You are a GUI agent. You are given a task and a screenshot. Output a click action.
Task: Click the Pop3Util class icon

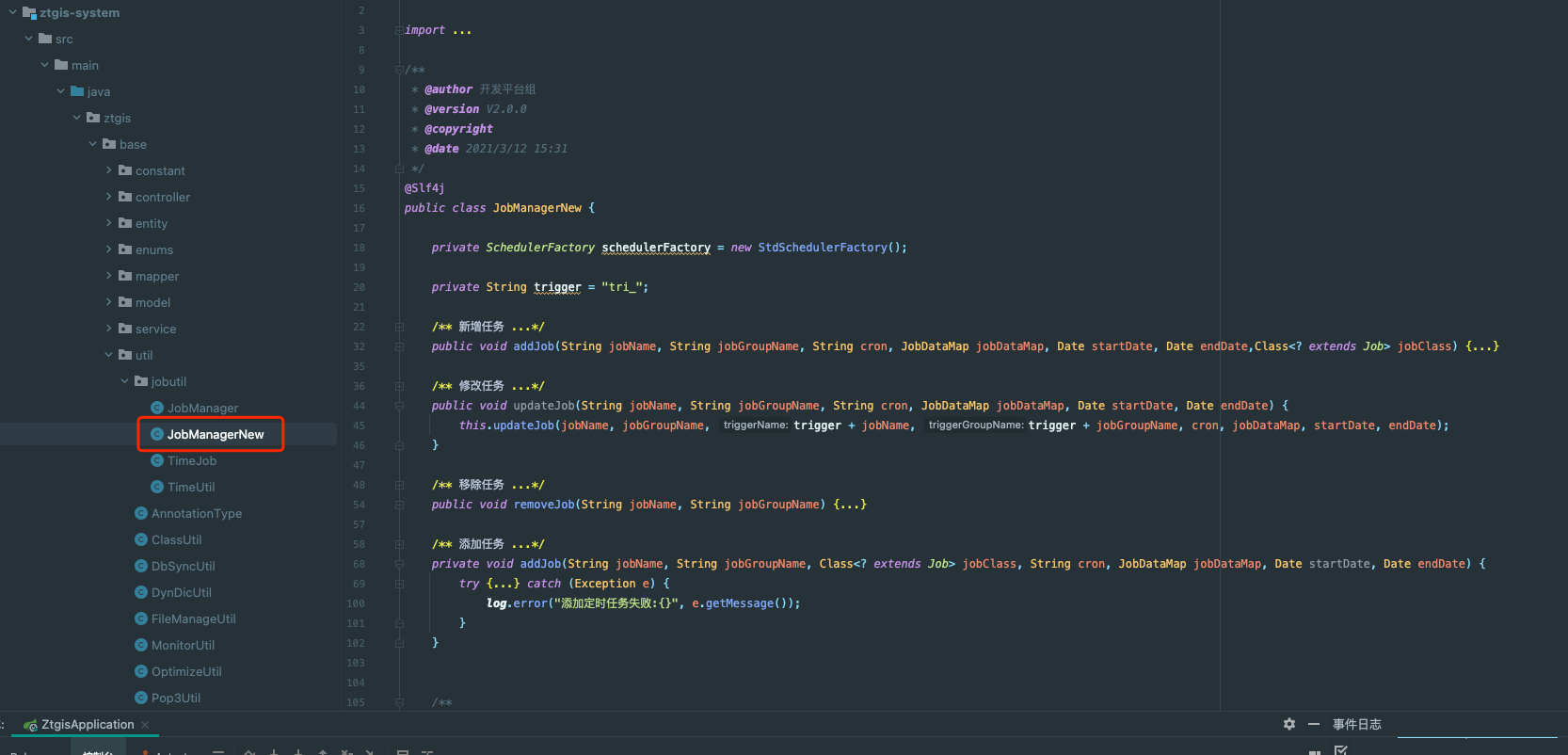point(141,698)
